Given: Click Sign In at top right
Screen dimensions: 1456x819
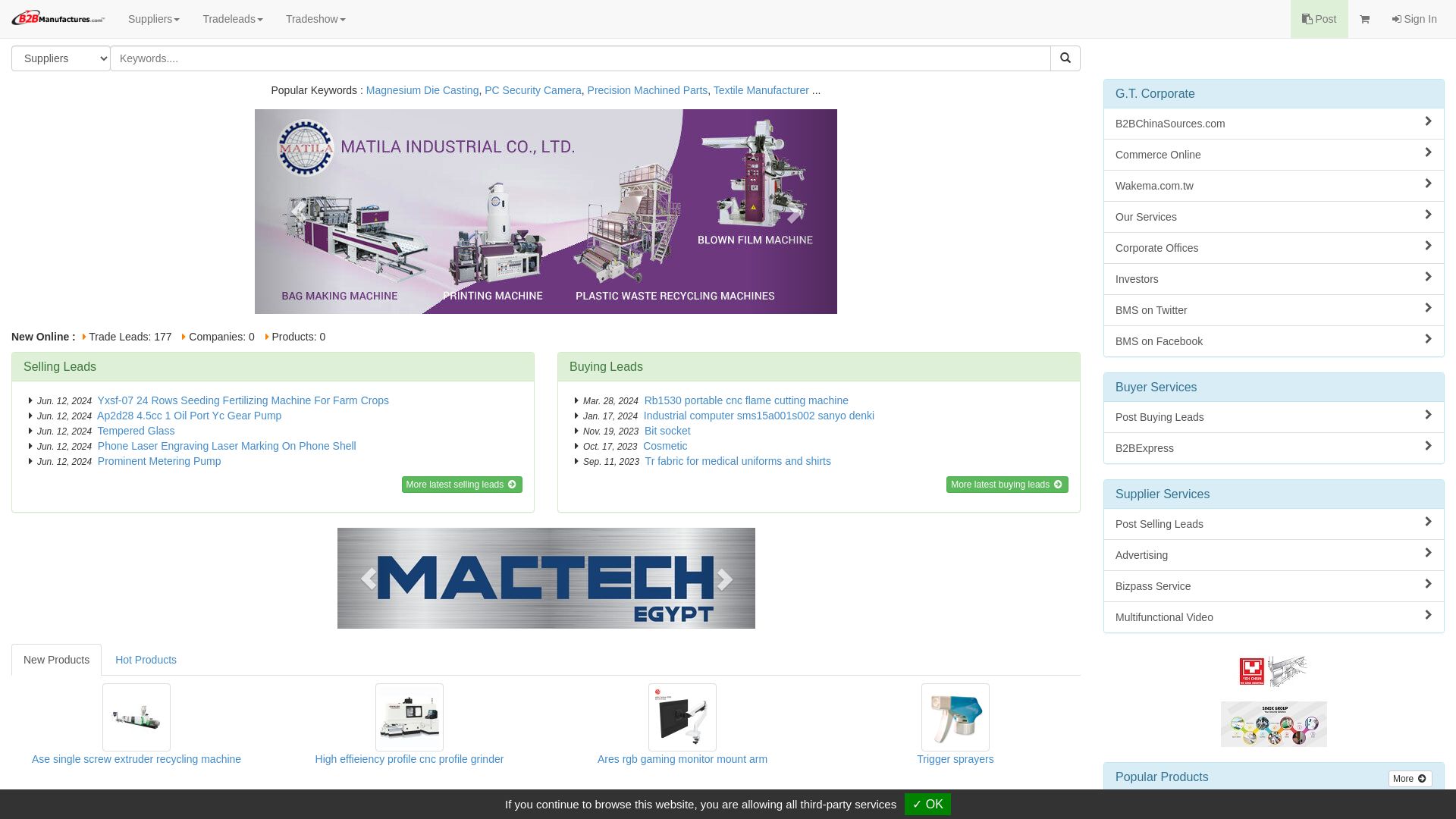Looking at the screenshot, I should (1414, 19).
